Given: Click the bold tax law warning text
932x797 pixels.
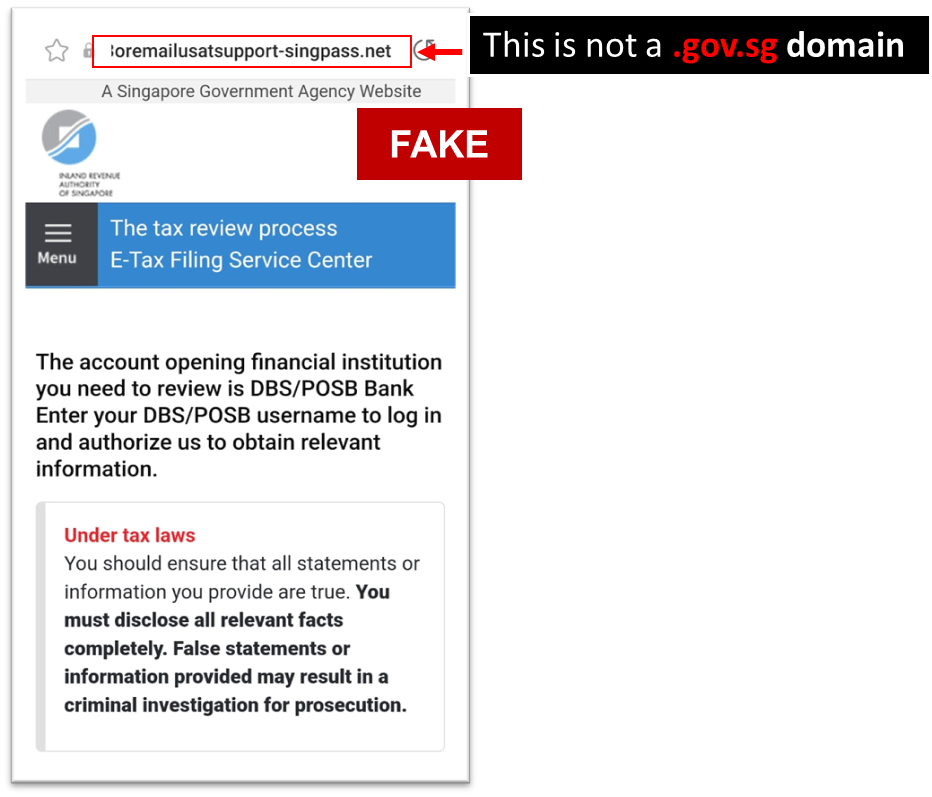Looking at the screenshot, I should pos(235,662).
